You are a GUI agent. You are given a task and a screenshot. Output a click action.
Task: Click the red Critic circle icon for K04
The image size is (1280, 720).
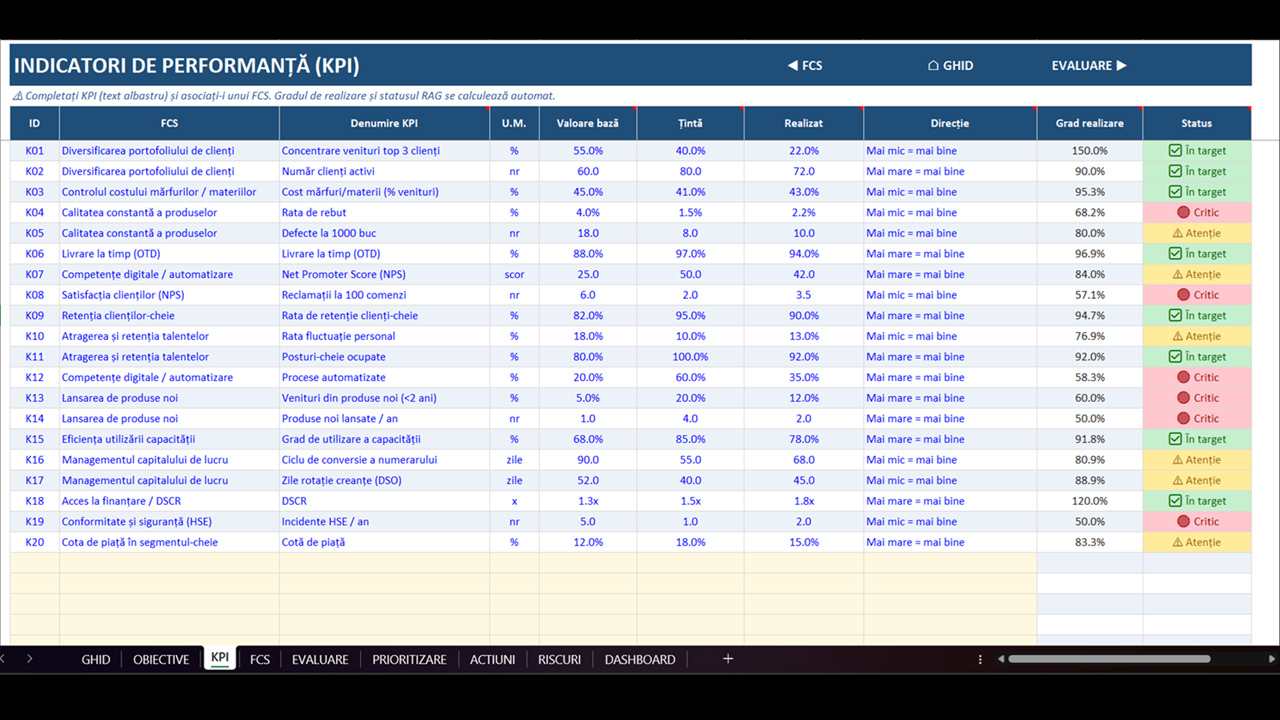(1184, 212)
